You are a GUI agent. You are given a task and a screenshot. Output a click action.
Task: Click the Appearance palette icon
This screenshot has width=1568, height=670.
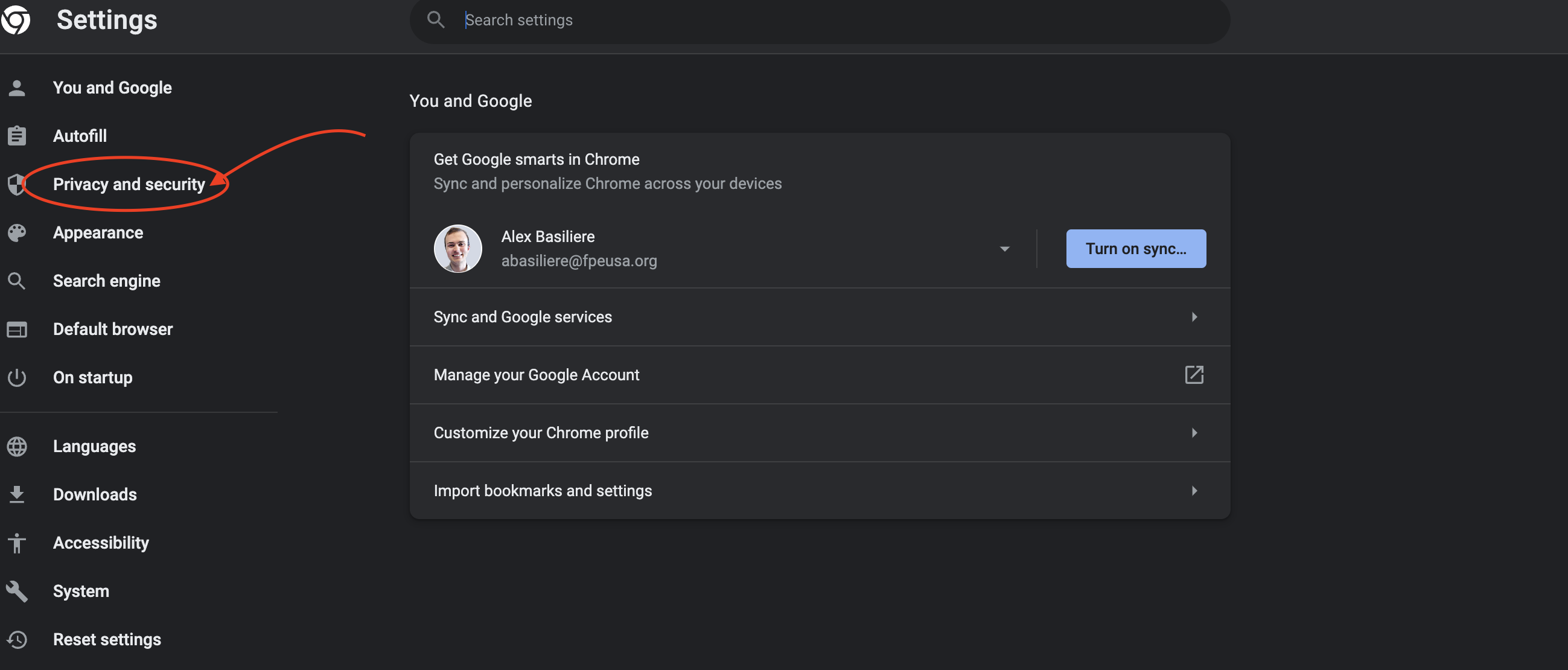tap(17, 232)
